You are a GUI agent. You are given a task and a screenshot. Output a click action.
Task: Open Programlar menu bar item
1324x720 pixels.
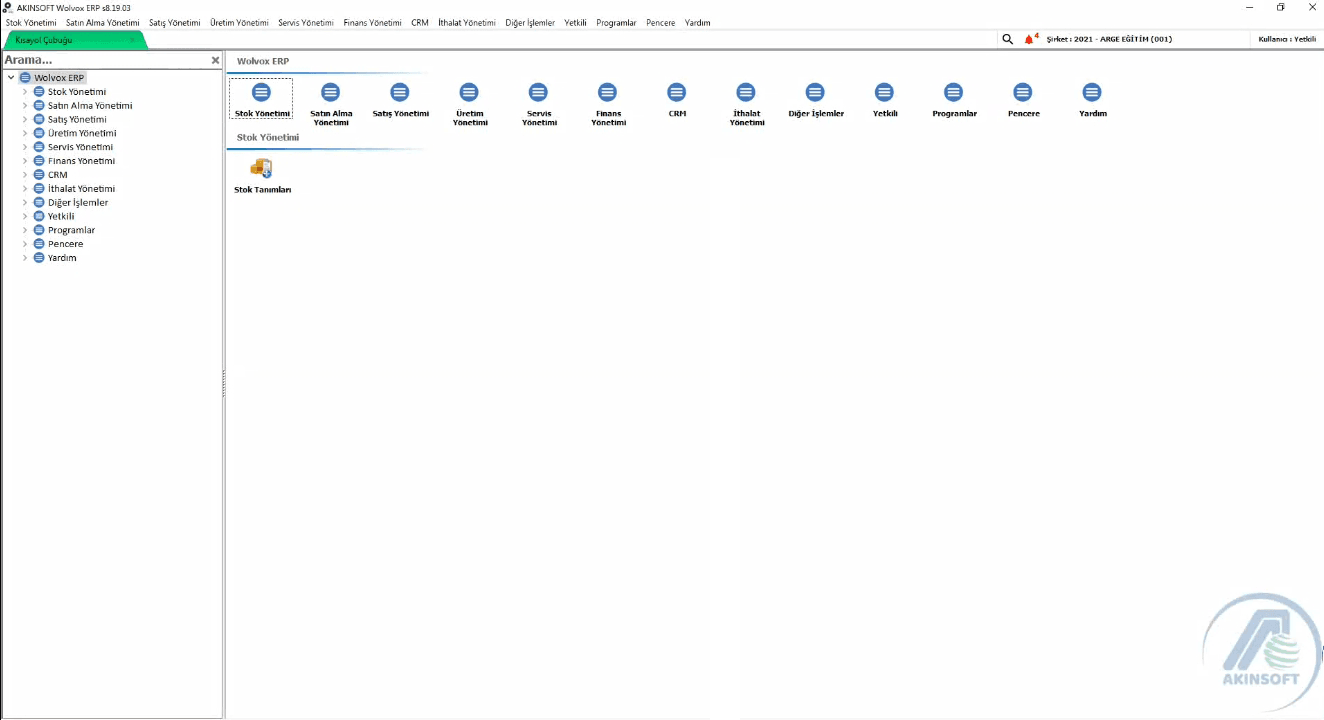pos(616,22)
